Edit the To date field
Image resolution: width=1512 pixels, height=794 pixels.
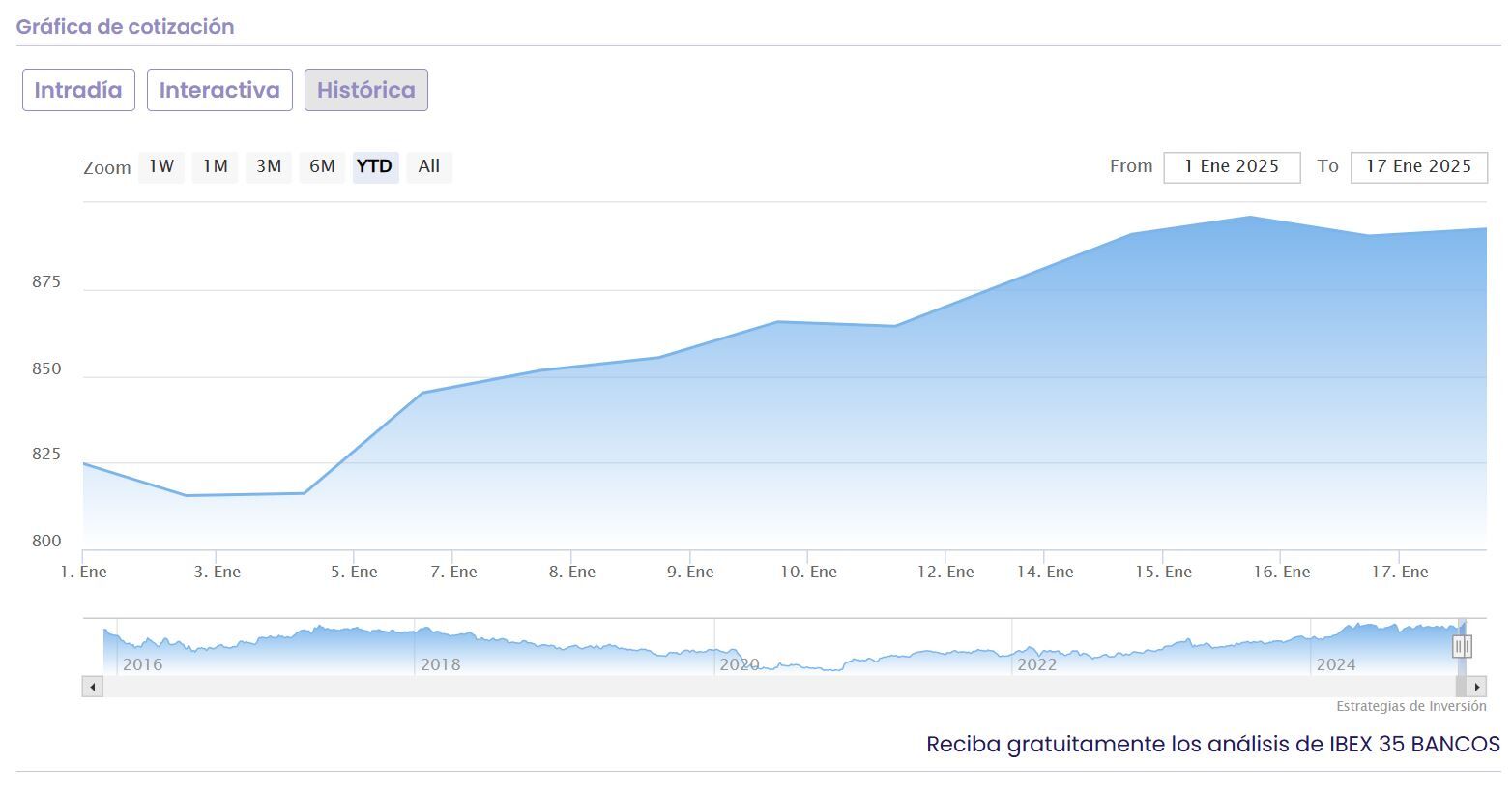click(x=1419, y=167)
